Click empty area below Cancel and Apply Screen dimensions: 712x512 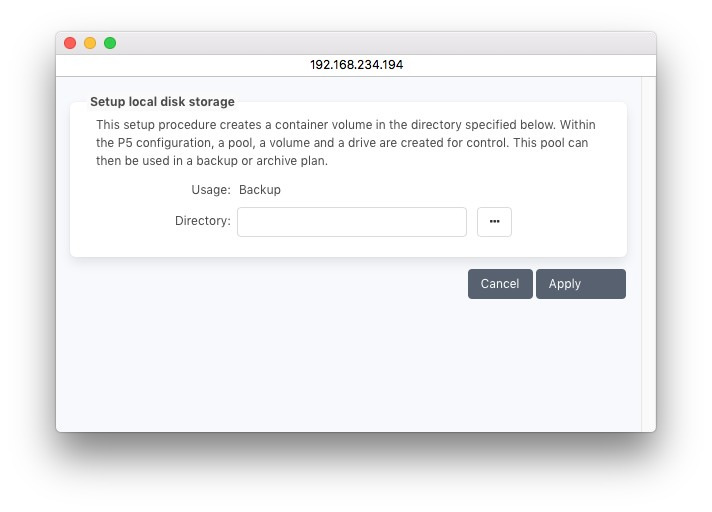point(350,360)
